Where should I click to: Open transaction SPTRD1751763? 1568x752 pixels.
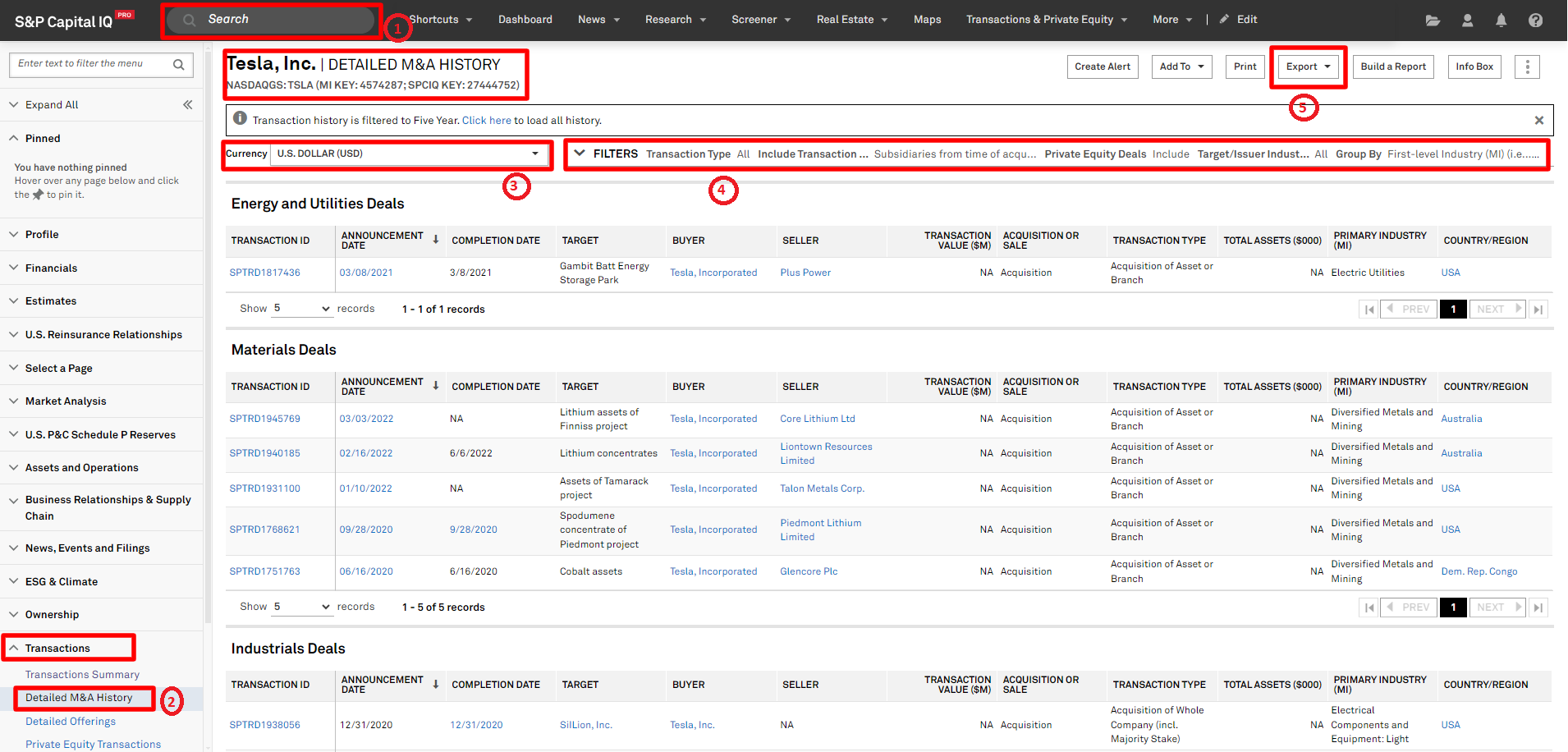(264, 571)
